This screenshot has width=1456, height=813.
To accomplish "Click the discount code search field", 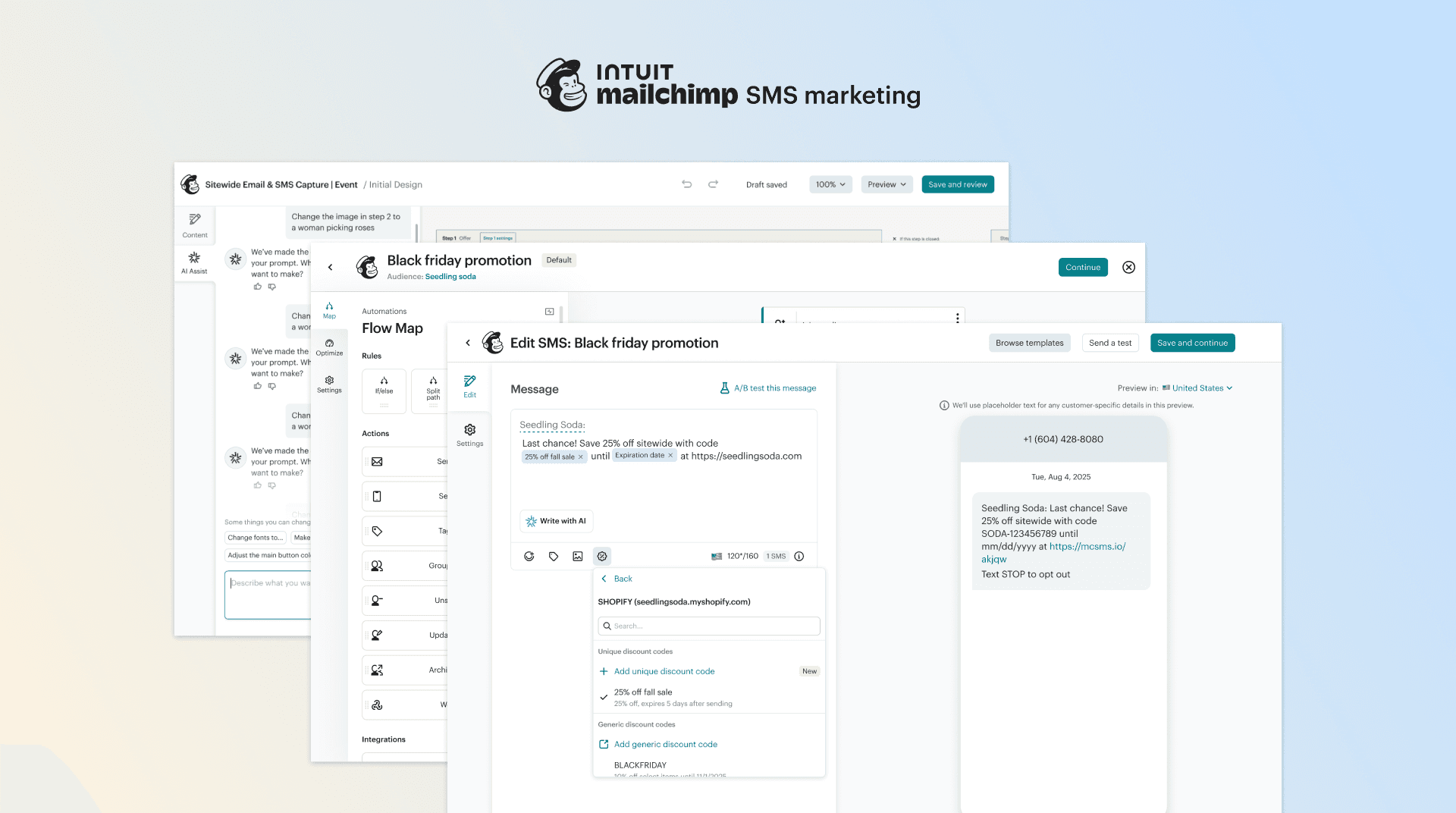I will coord(708,626).
